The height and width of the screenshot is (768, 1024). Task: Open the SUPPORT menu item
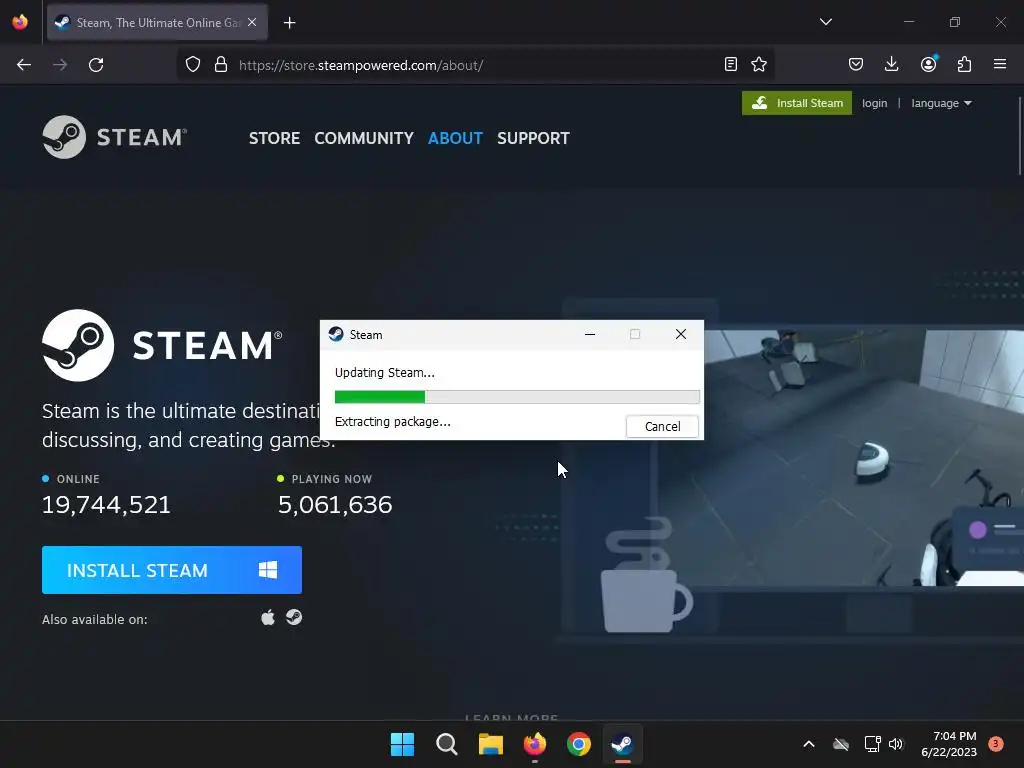[x=533, y=138]
